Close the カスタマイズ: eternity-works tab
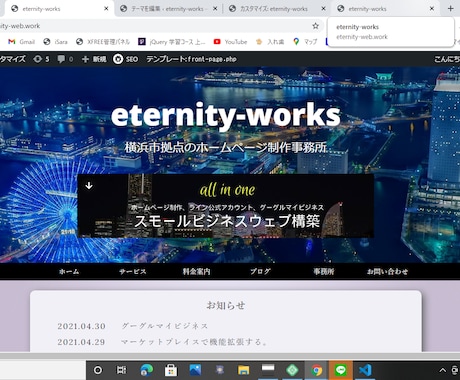Screen dimensions: 460x380 (x=323, y=9)
